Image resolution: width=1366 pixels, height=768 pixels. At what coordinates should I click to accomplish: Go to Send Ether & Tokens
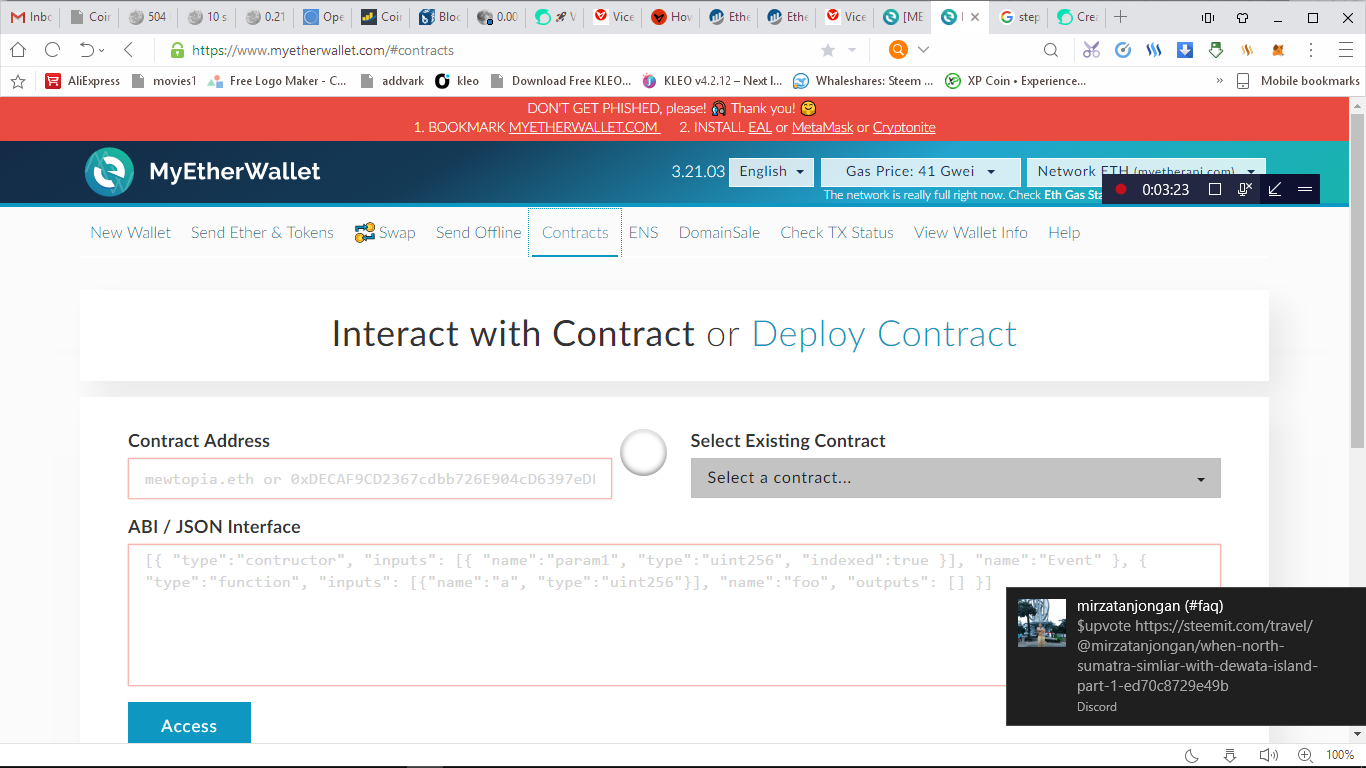click(x=262, y=232)
